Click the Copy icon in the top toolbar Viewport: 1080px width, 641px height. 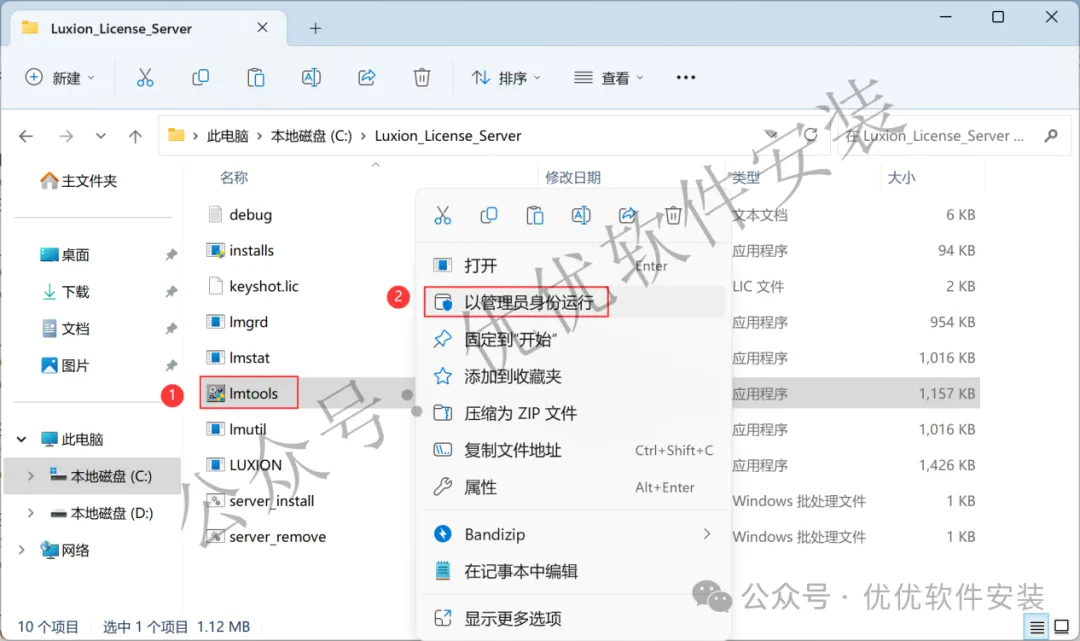pos(200,78)
